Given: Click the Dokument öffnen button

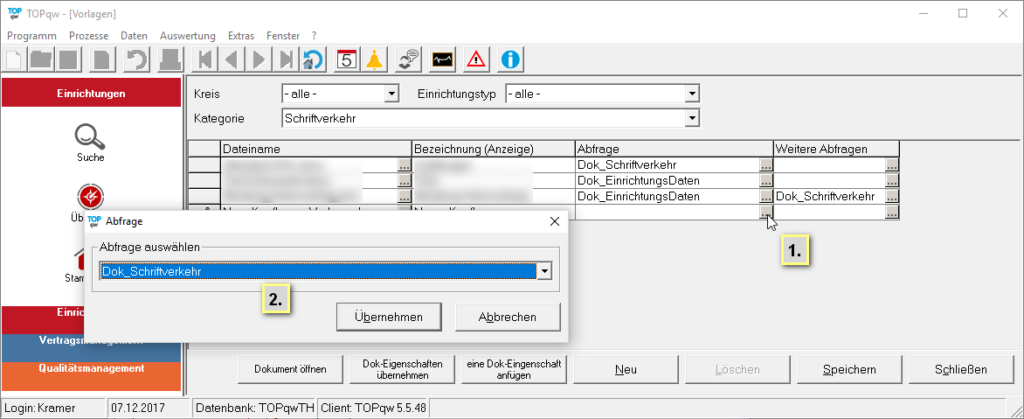Looking at the screenshot, I should pos(290,369).
